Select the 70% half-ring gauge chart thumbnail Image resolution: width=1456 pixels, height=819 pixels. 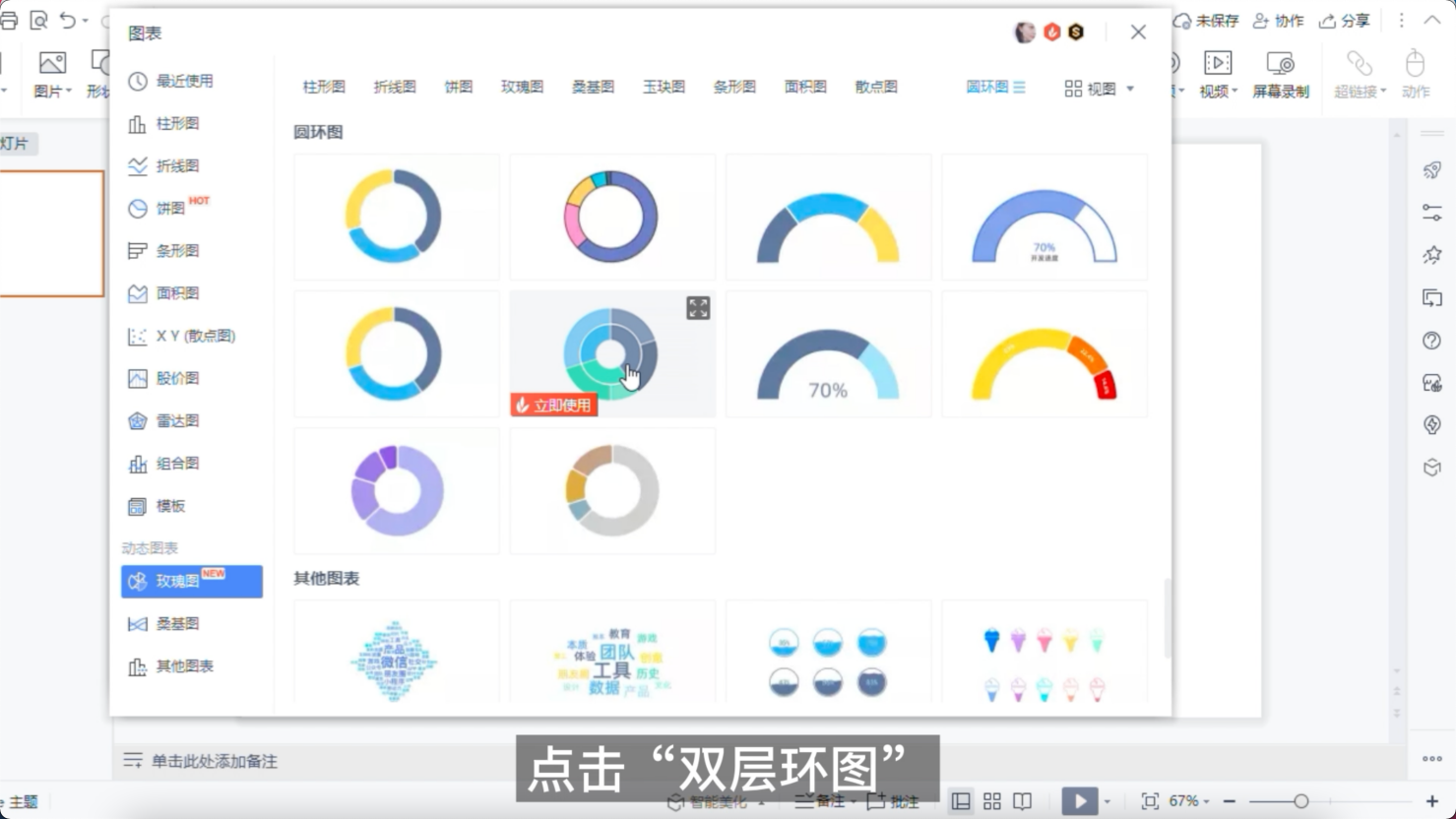[x=828, y=353]
